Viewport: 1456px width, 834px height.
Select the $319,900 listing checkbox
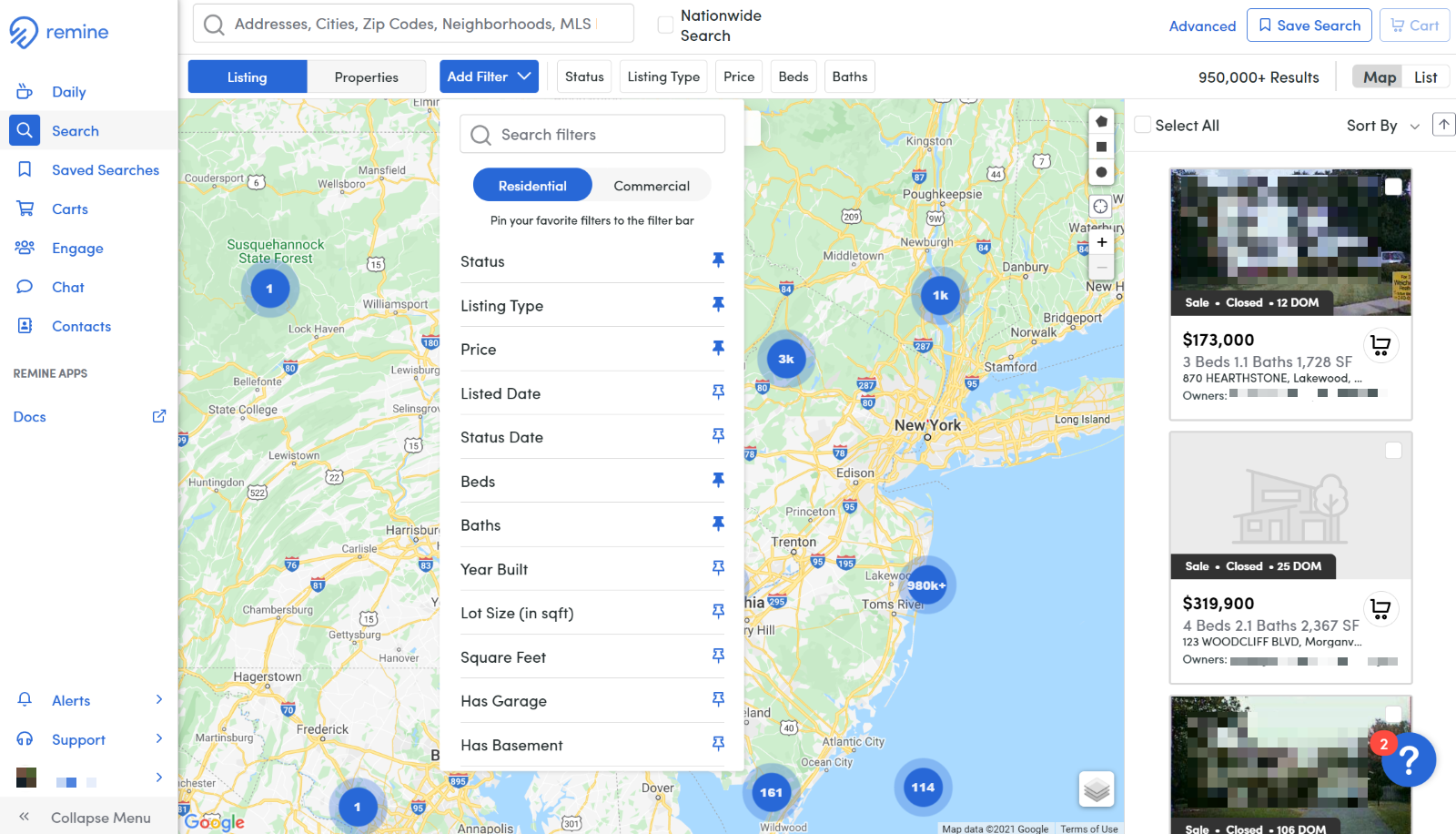(x=1393, y=451)
